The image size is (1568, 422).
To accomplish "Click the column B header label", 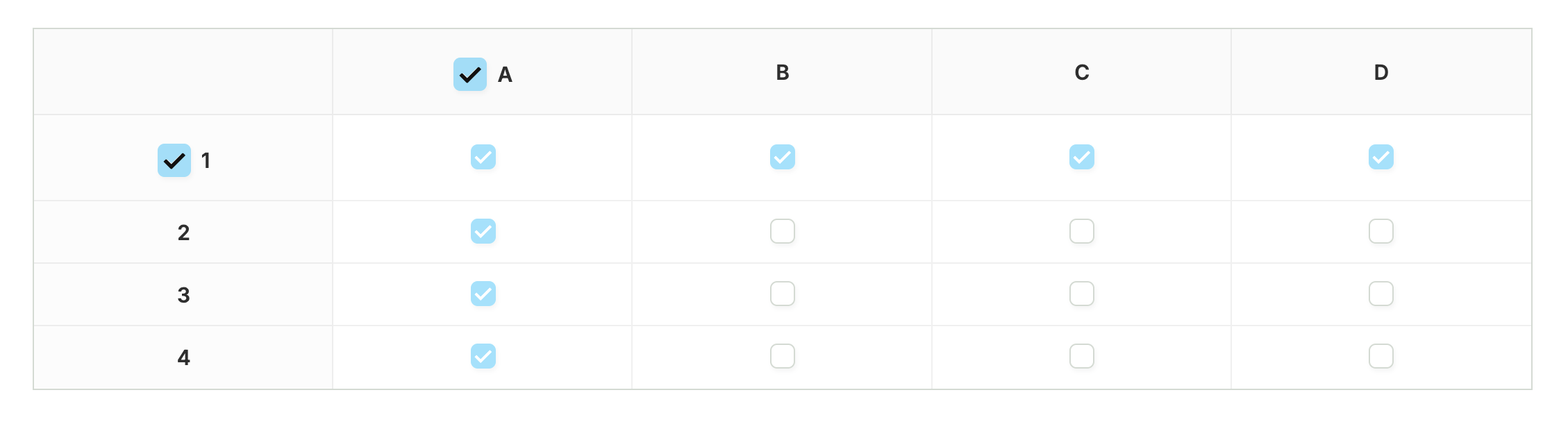I will [783, 72].
